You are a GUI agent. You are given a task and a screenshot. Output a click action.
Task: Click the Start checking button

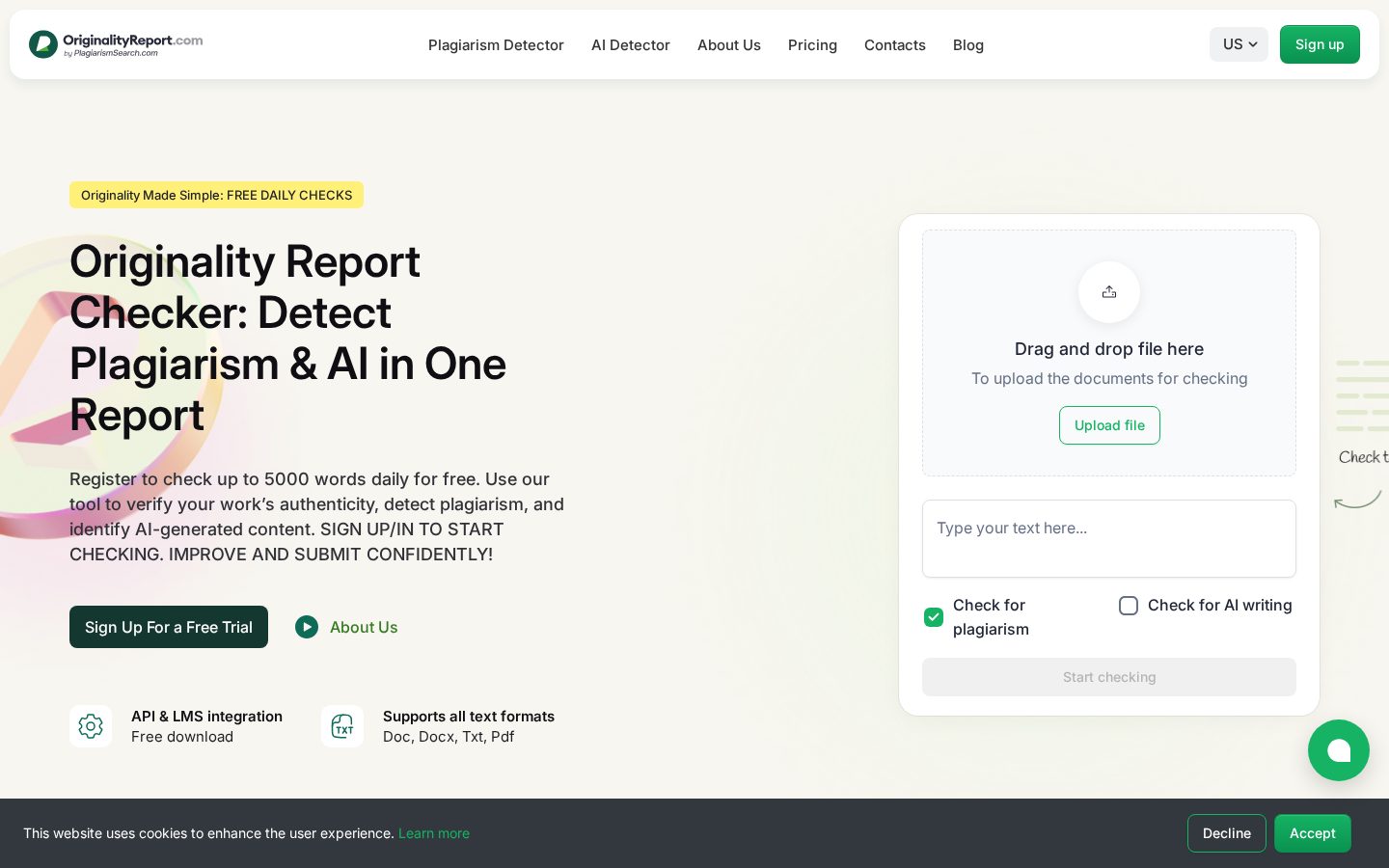click(x=1109, y=677)
